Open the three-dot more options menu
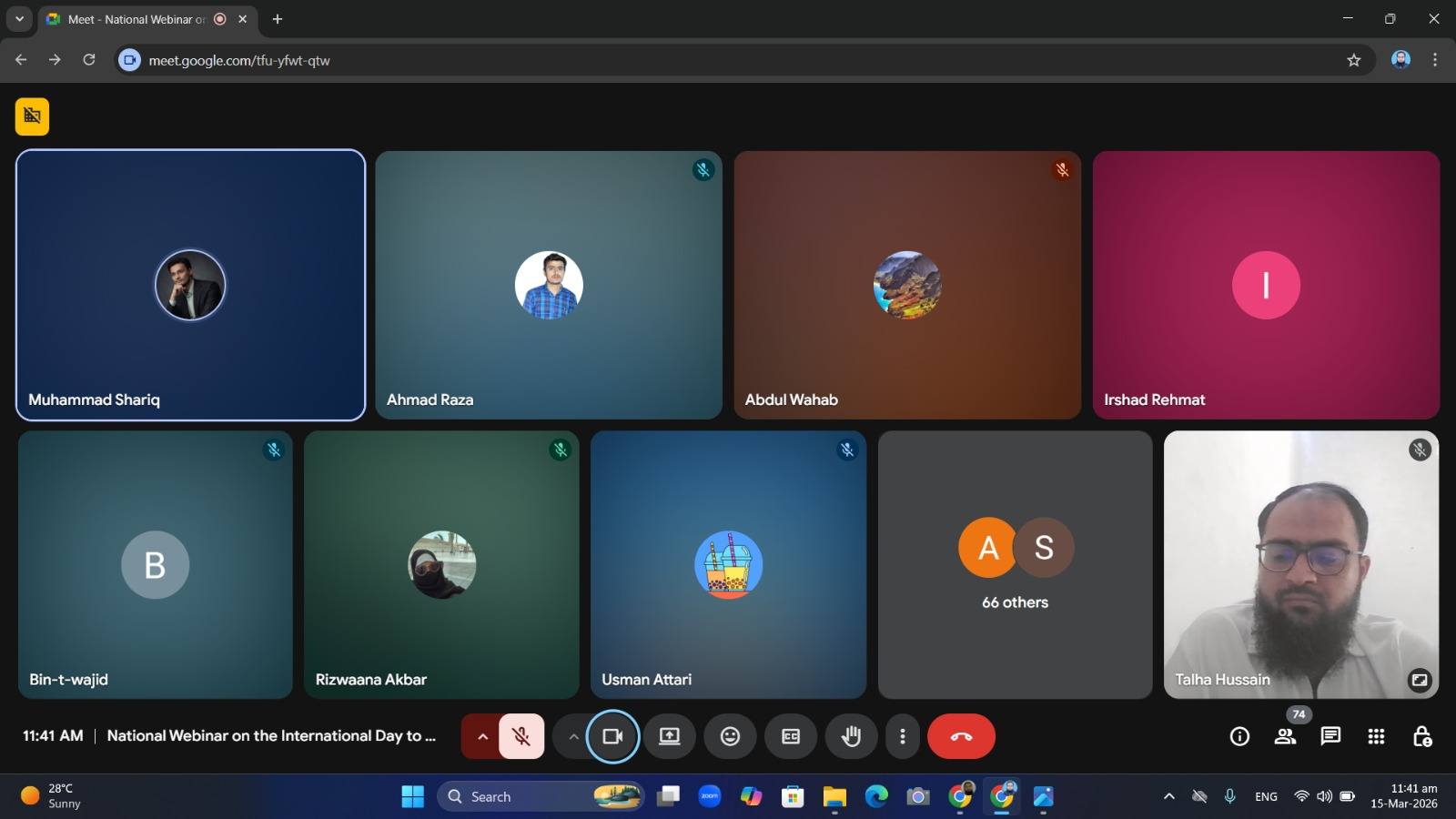1456x819 pixels. click(x=902, y=736)
